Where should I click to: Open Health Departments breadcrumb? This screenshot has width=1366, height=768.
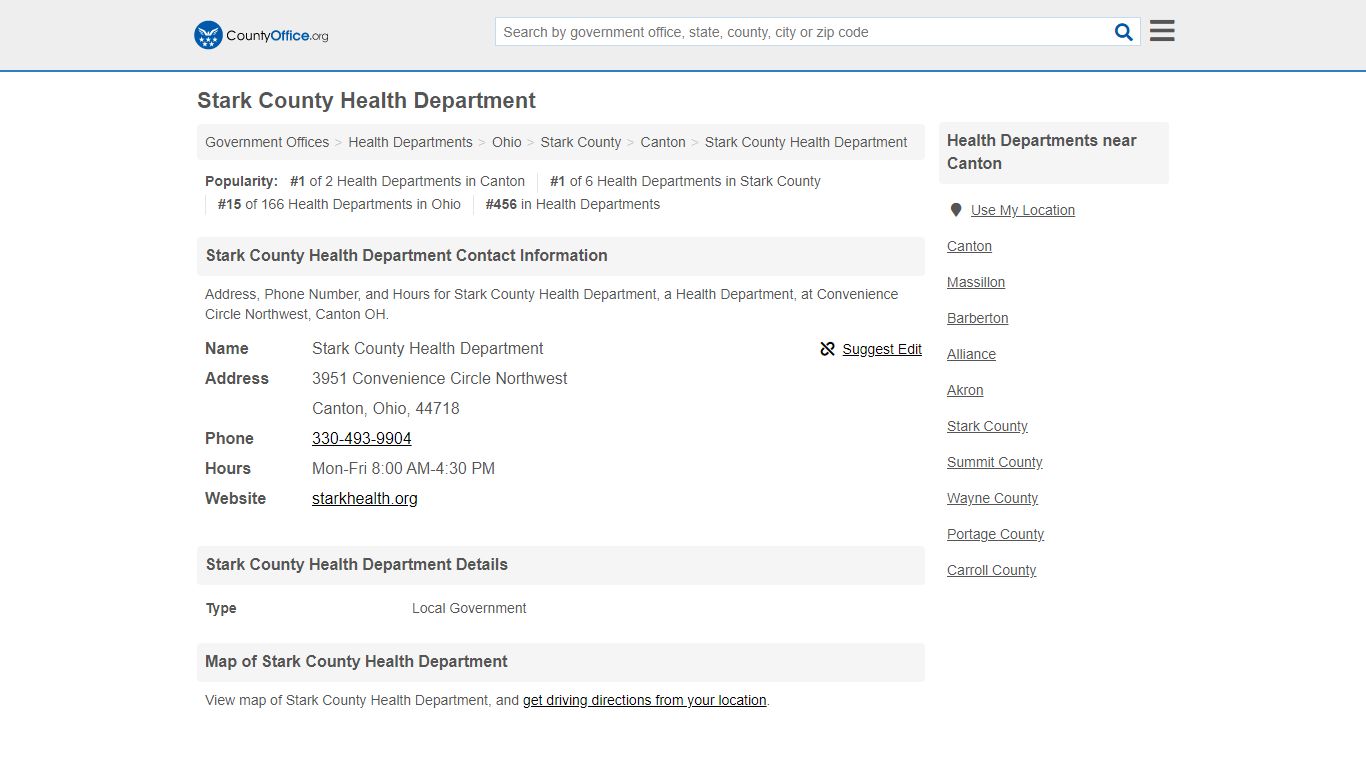[410, 142]
